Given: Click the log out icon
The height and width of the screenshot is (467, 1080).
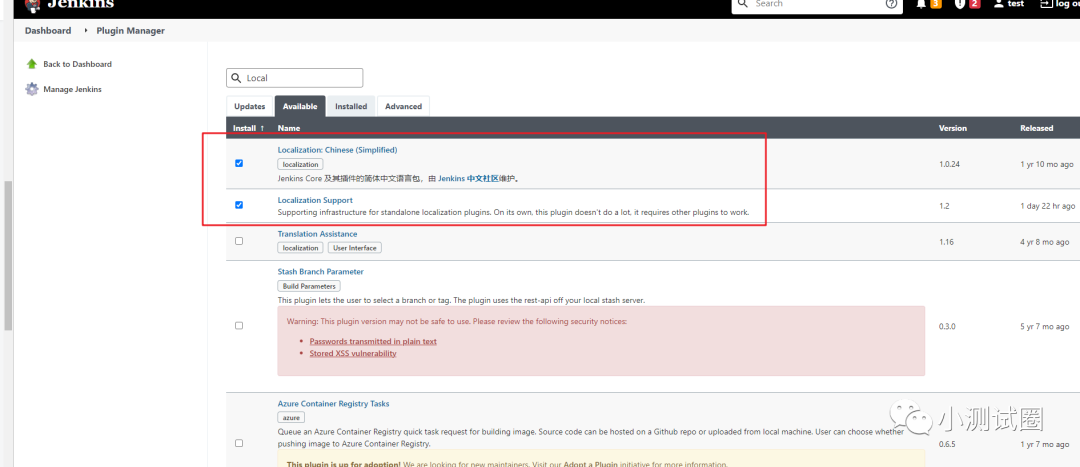Looking at the screenshot, I should pos(1046,3).
